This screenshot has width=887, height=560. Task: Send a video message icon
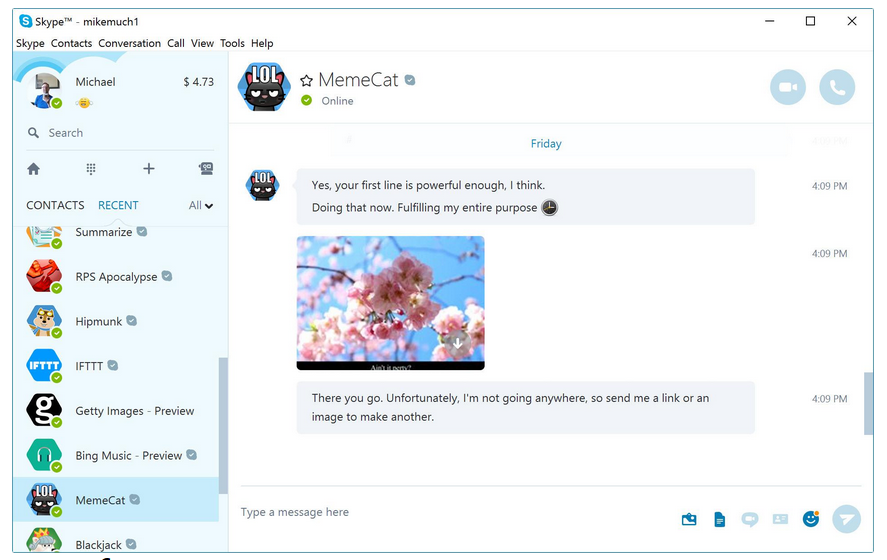(750, 519)
